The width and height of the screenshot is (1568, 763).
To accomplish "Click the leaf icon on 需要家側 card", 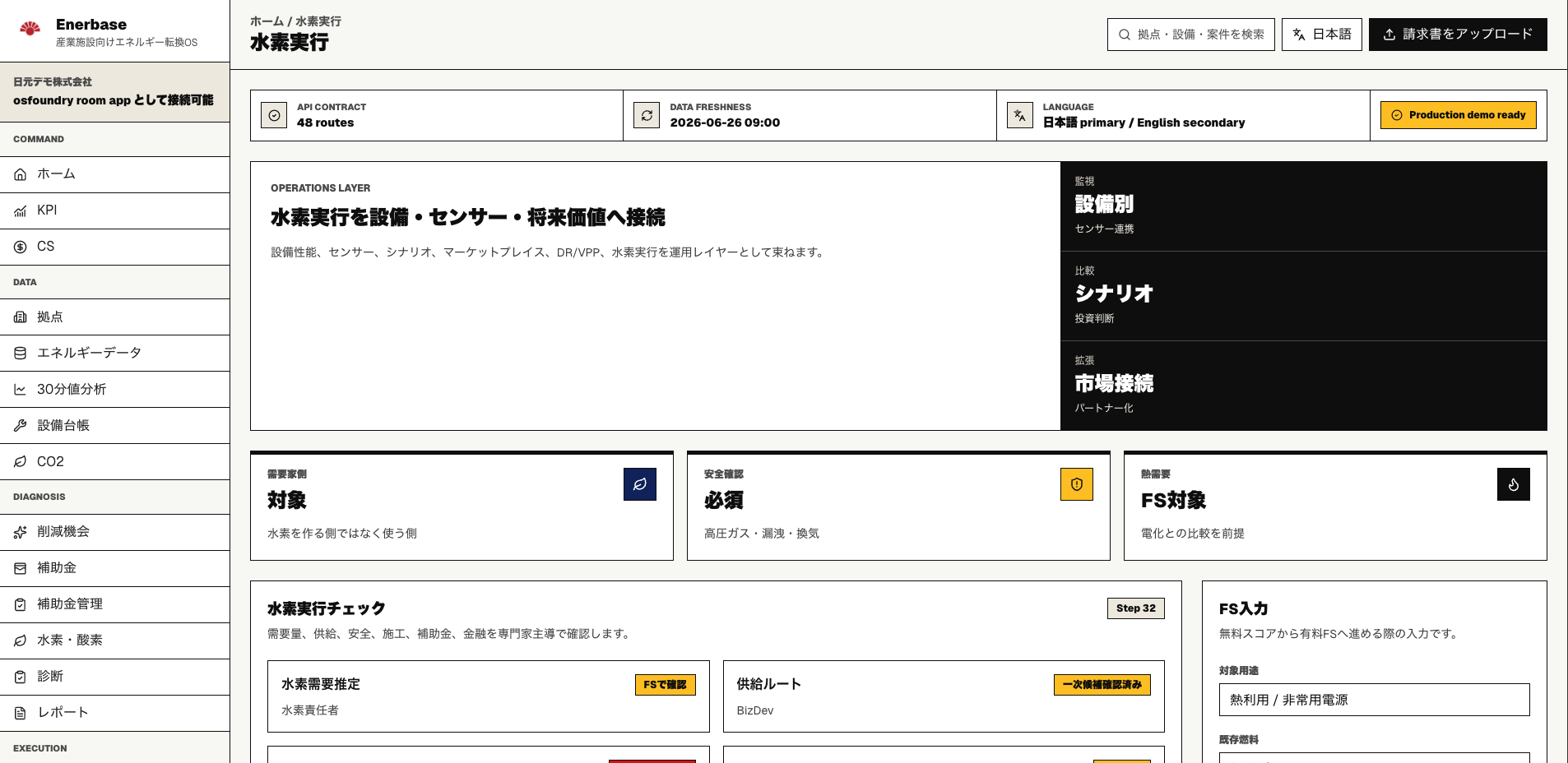I will pyautogui.click(x=640, y=484).
